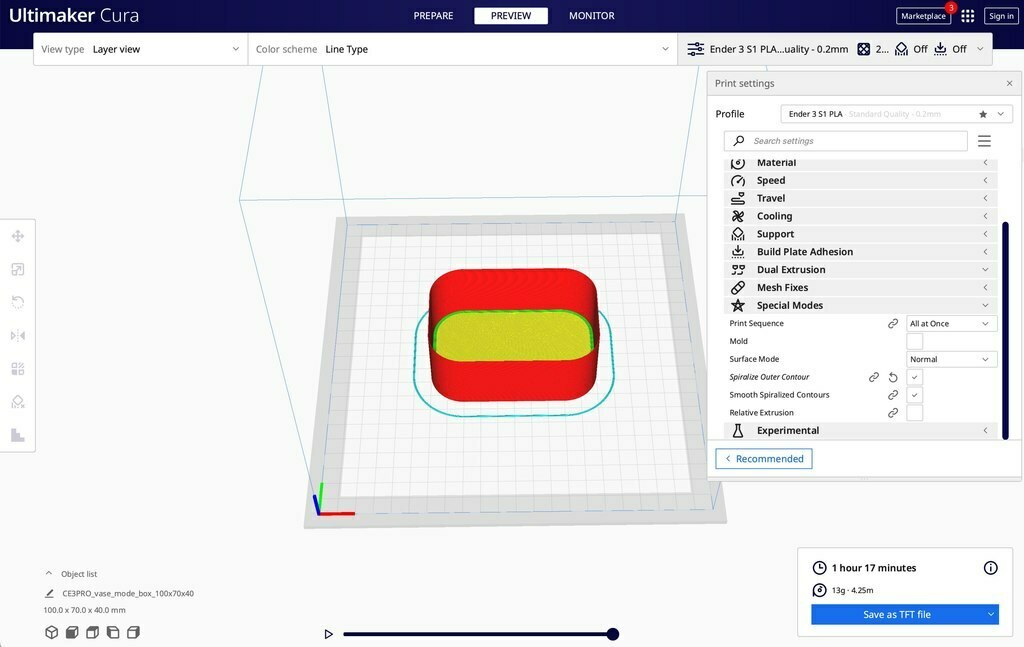Open the application switcher grid icon
Screen dimensions: 1024x647
click(x=968, y=16)
